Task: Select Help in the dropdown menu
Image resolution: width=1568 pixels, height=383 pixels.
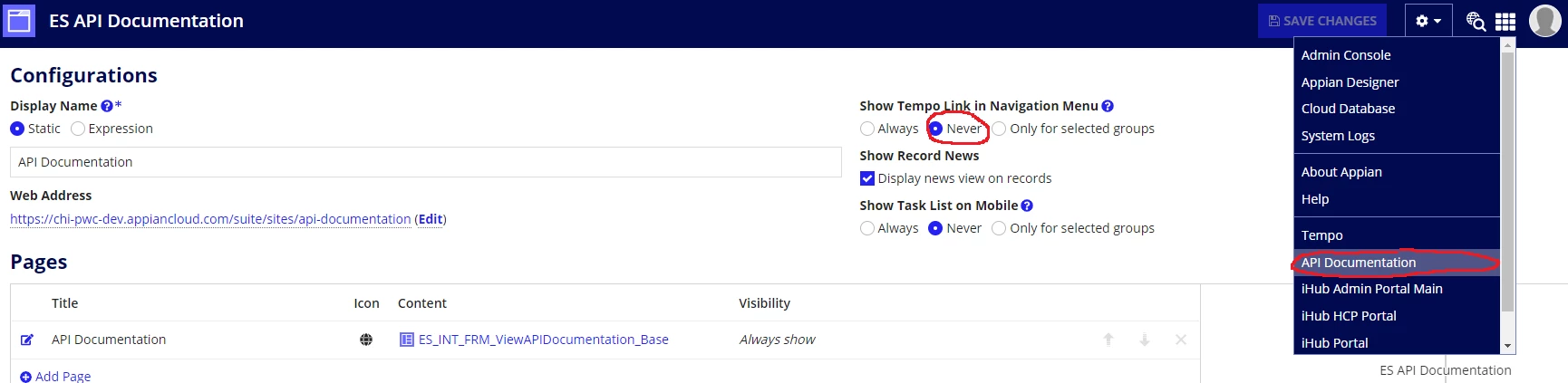Action: (x=1397, y=199)
